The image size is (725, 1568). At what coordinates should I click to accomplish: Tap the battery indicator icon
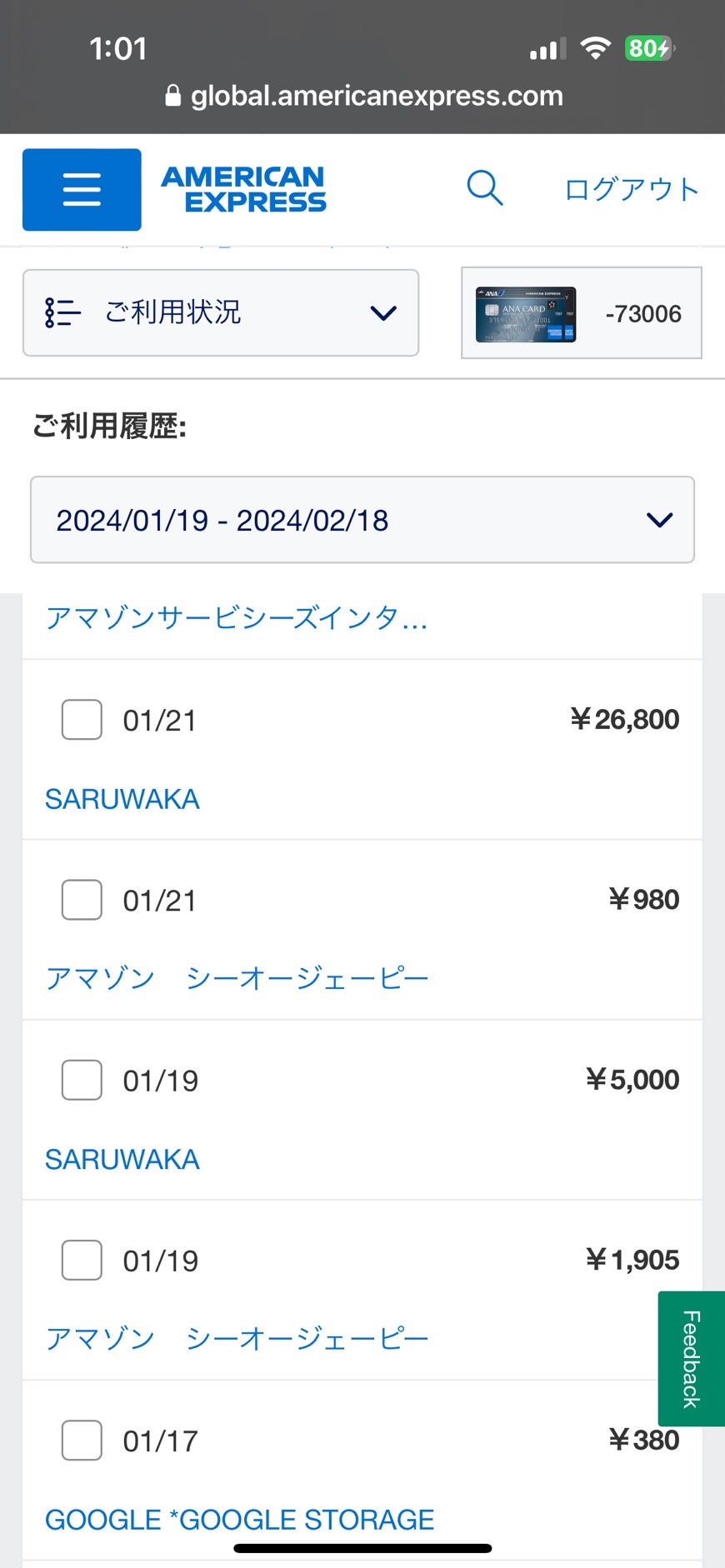click(649, 48)
